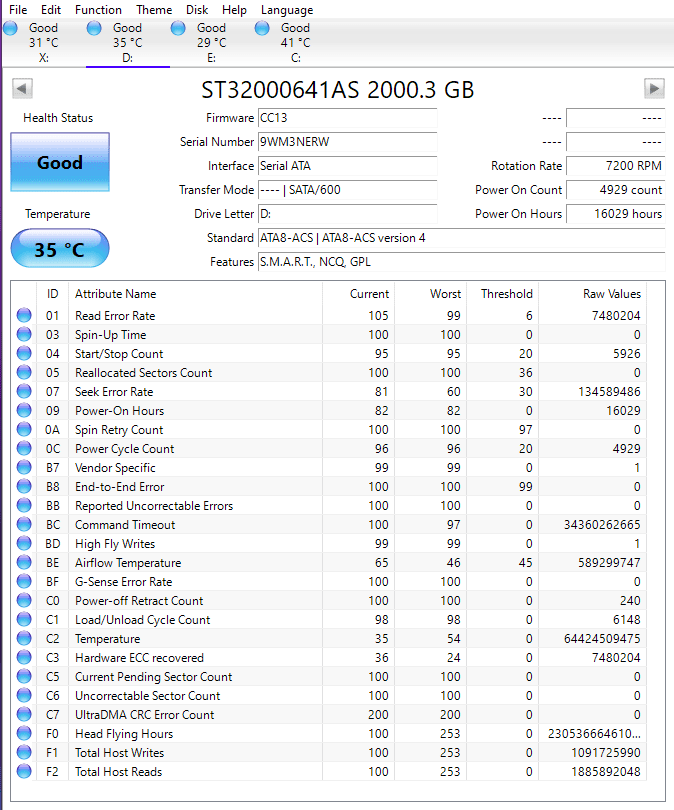Switch to the X: drive tab at 31 °C
This screenshot has width=674, height=810.
pos(43,42)
